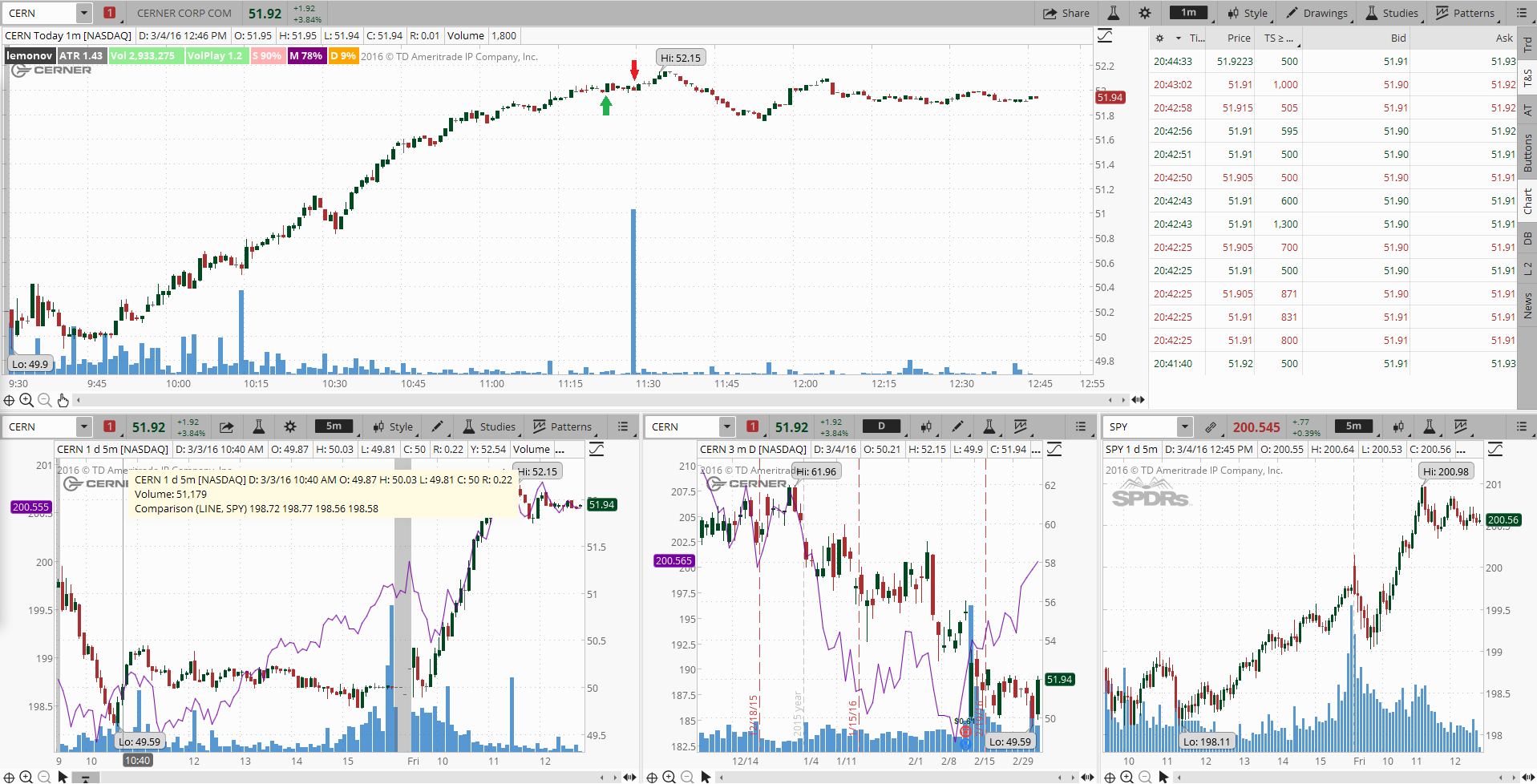Open flask icon on bottom-left 5m chart
This screenshot has width=1537, height=784.
click(x=258, y=427)
